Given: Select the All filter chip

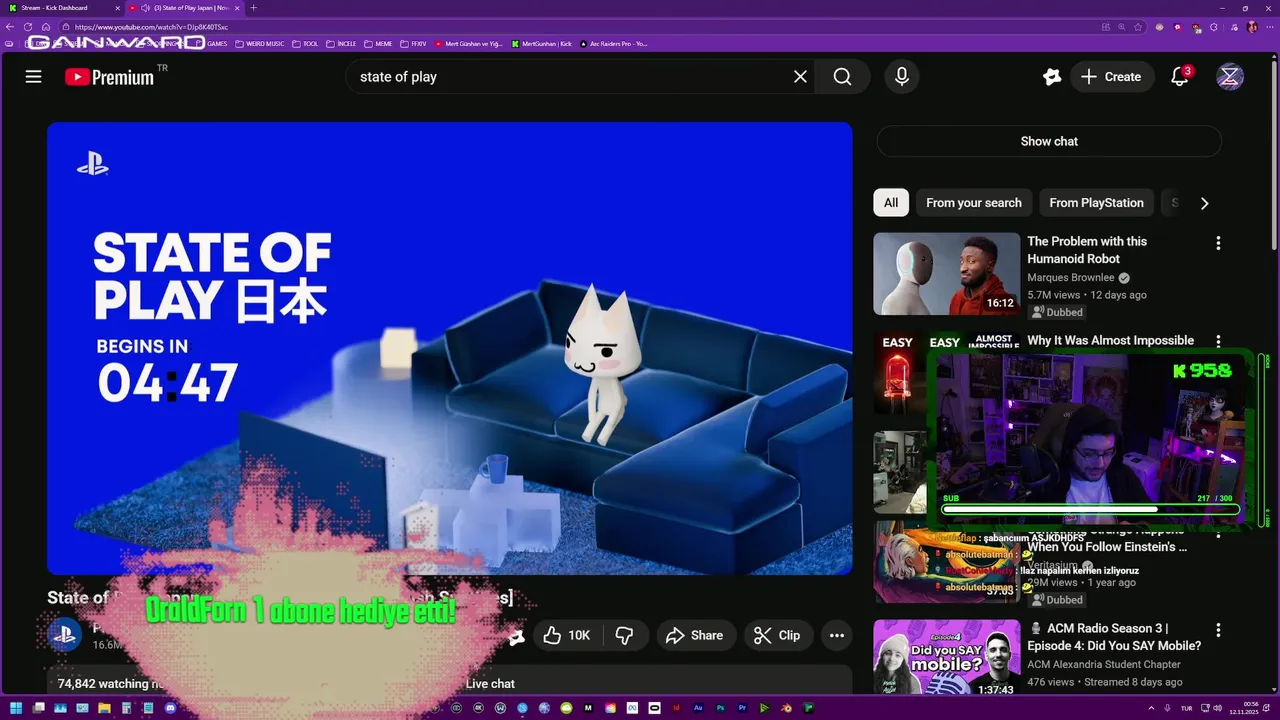Looking at the screenshot, I should [891, 202].
